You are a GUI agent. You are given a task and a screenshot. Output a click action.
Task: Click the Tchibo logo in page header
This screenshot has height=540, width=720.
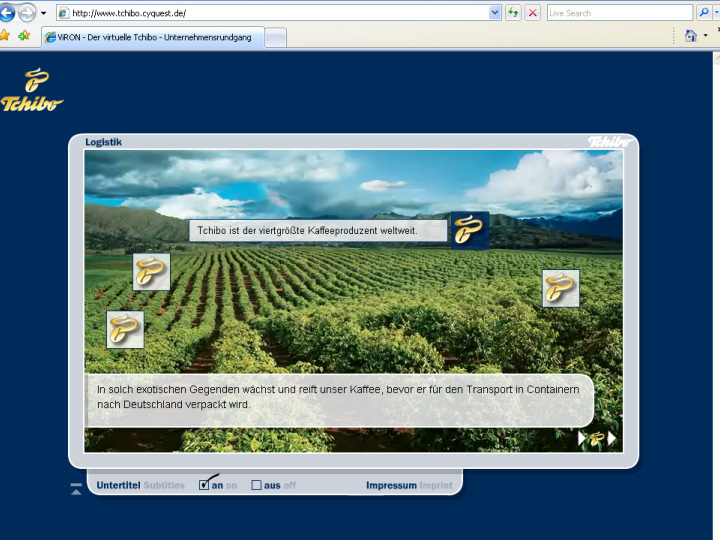coord(32,90)
